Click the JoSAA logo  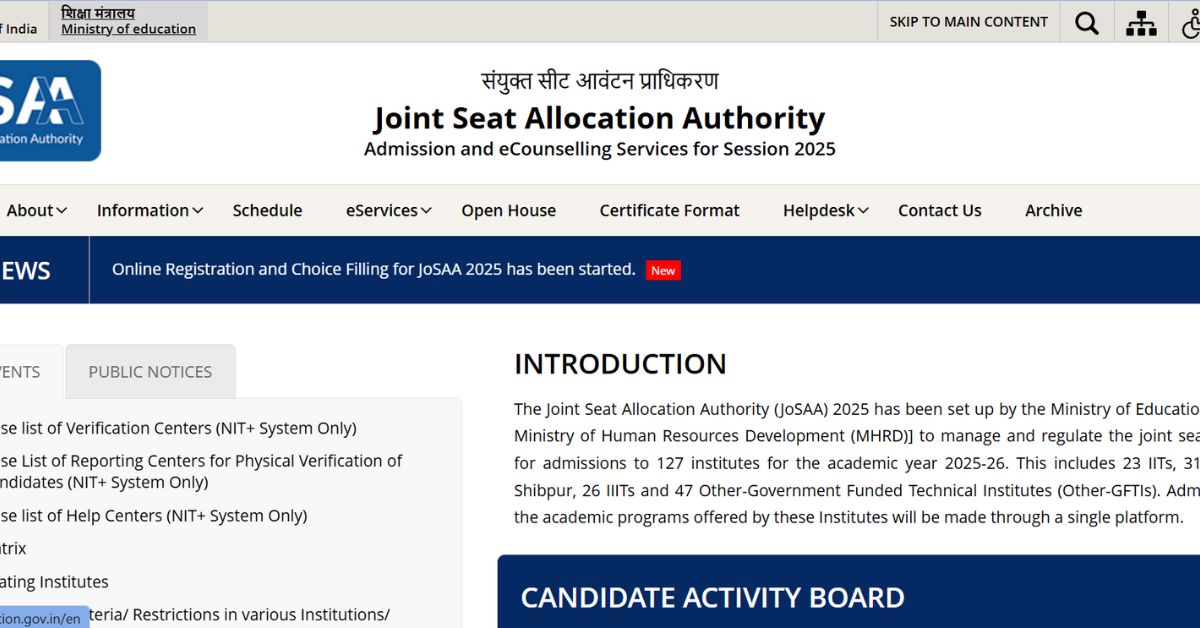click(x=50, y=110)
